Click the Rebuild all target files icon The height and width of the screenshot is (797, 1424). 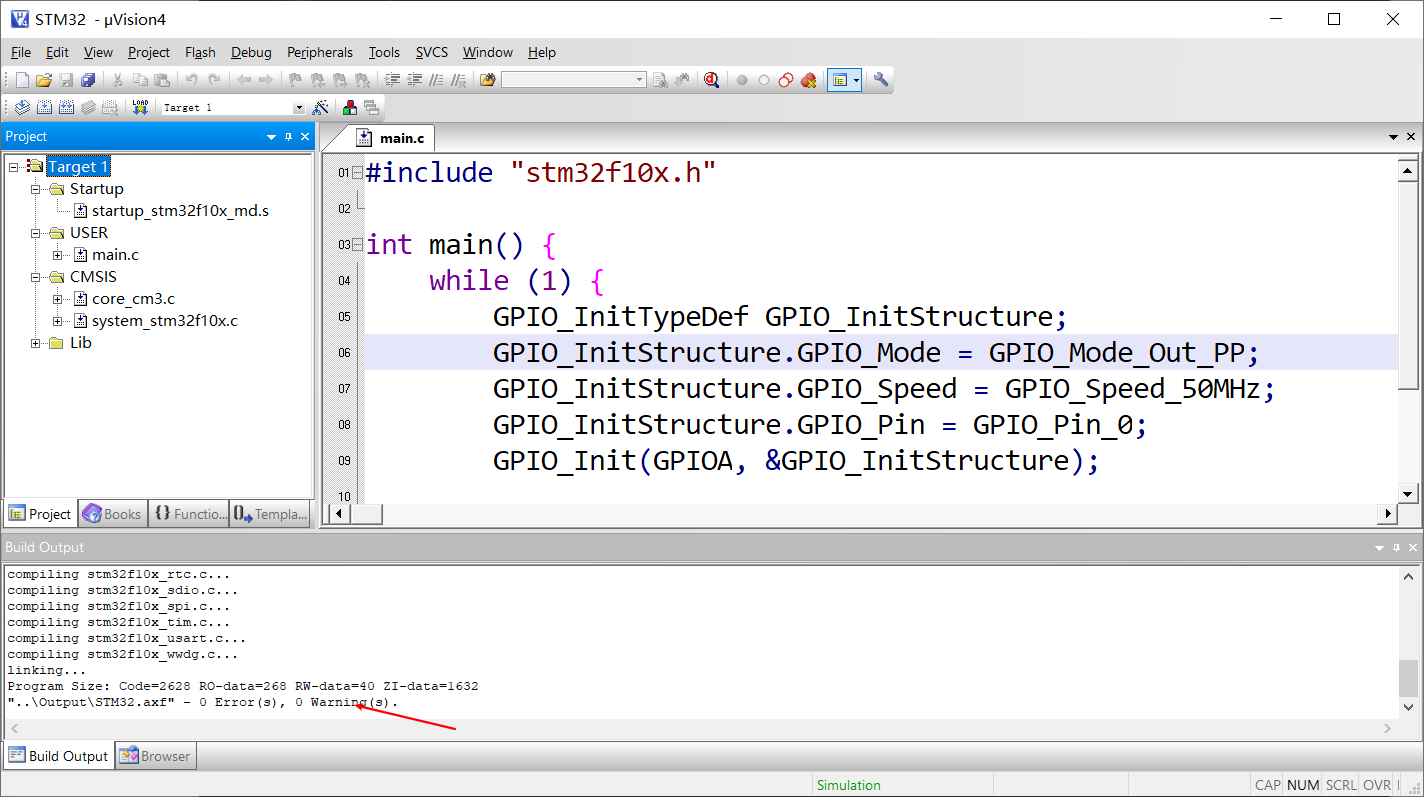point(67,107)
